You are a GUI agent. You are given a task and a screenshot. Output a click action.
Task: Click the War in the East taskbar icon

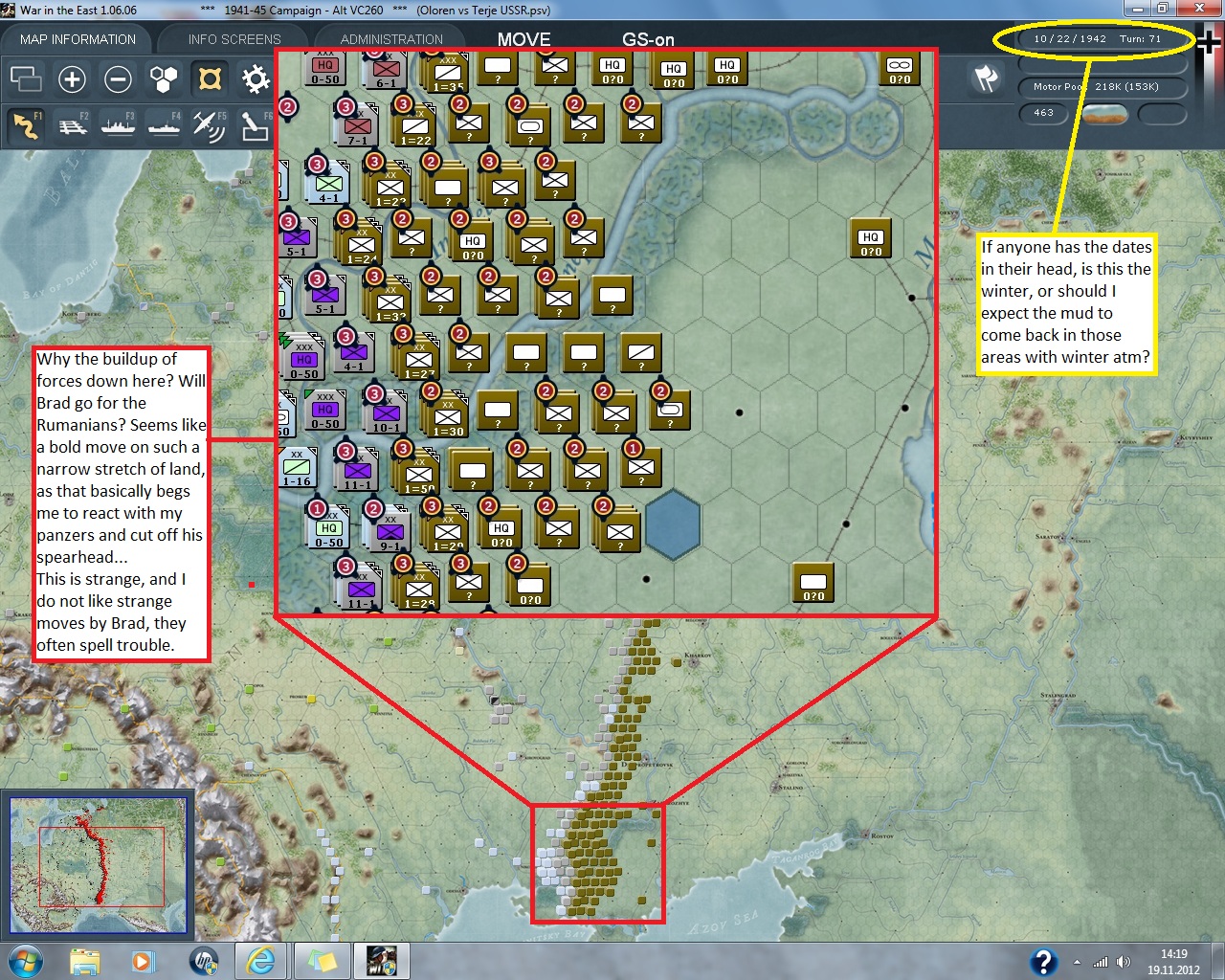point(382,961)
